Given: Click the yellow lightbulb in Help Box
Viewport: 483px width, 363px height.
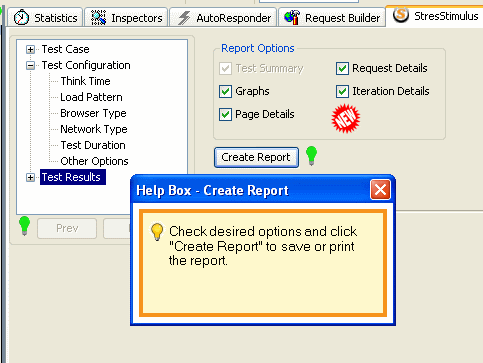Looking at the screenshot, I should [x=157, y=232].
